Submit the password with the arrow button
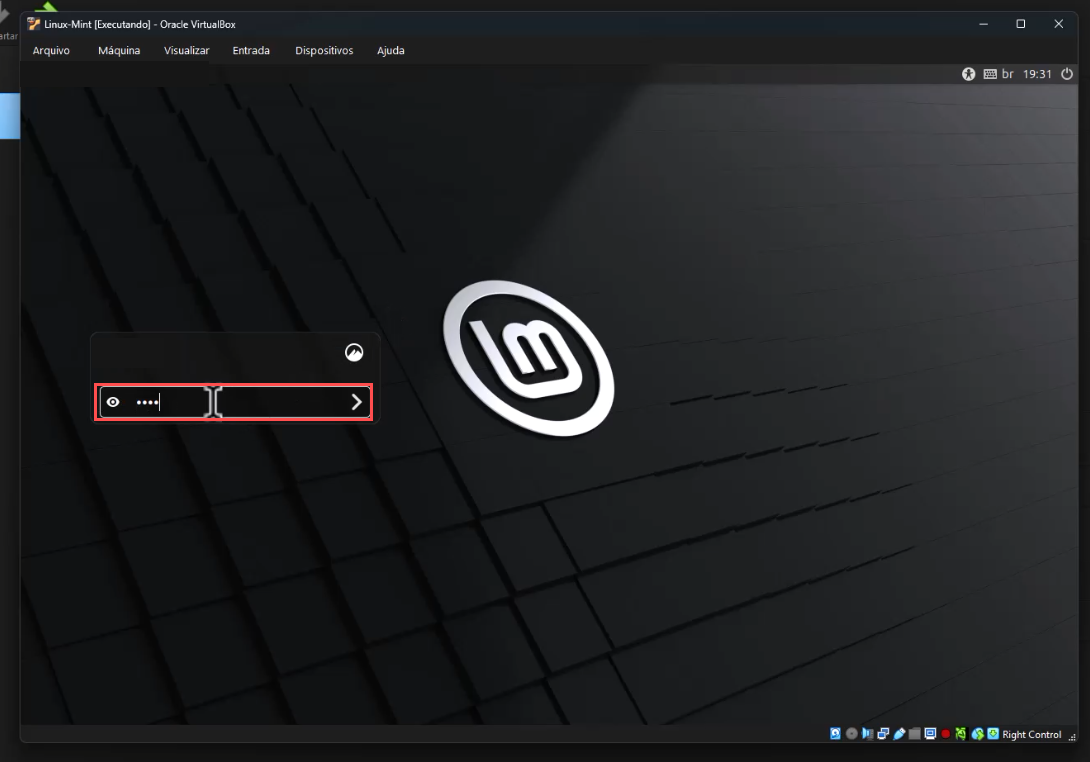This screenshot has width=1090, height=762. (x=357, y=402)
